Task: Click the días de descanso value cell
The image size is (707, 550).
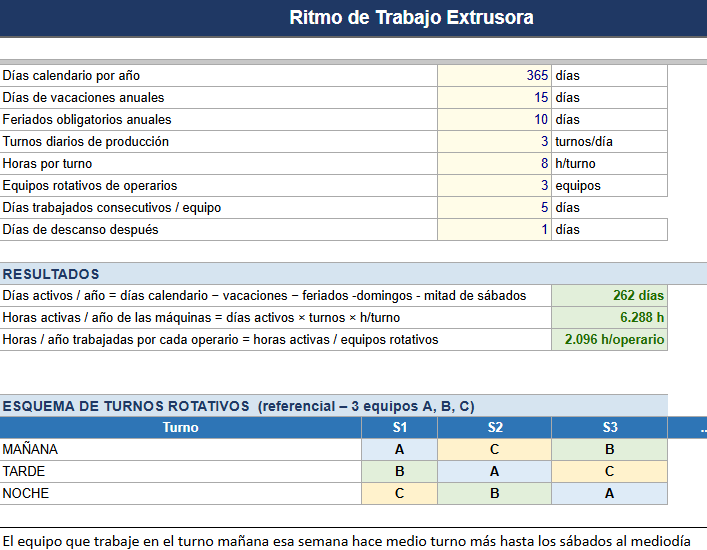Action: (494, 229)
